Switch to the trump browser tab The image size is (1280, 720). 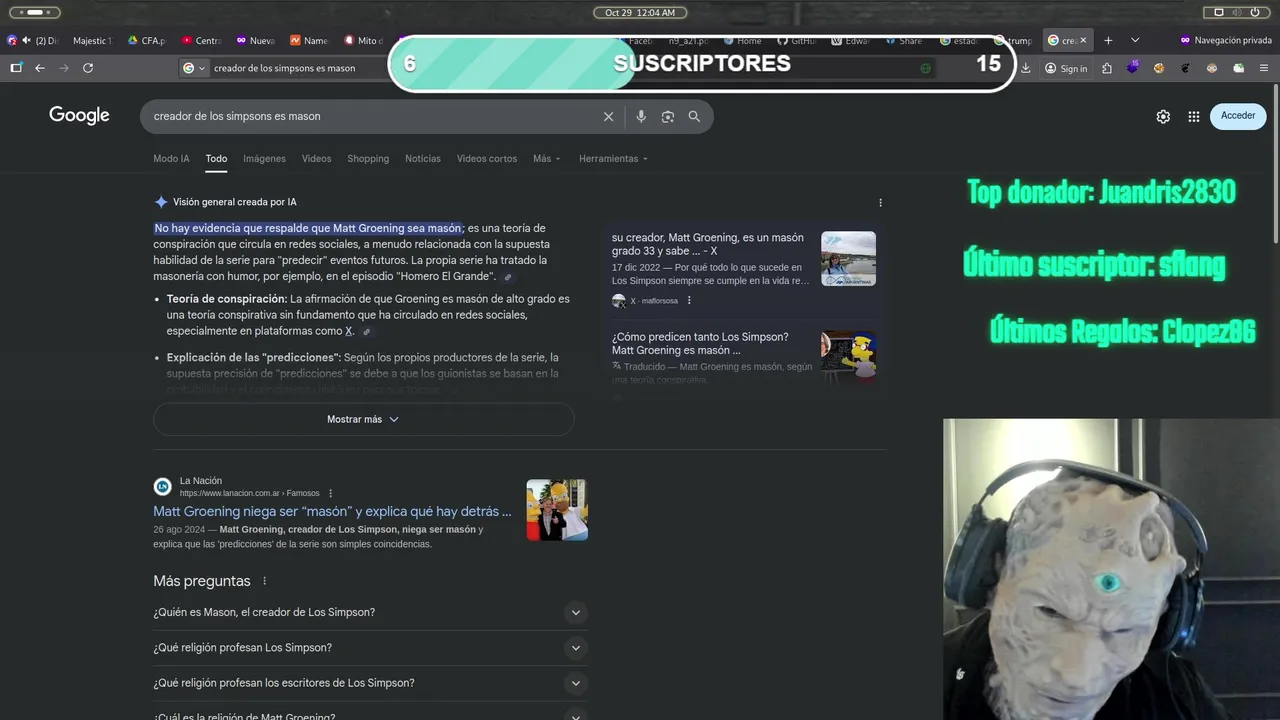point(1013,40)
